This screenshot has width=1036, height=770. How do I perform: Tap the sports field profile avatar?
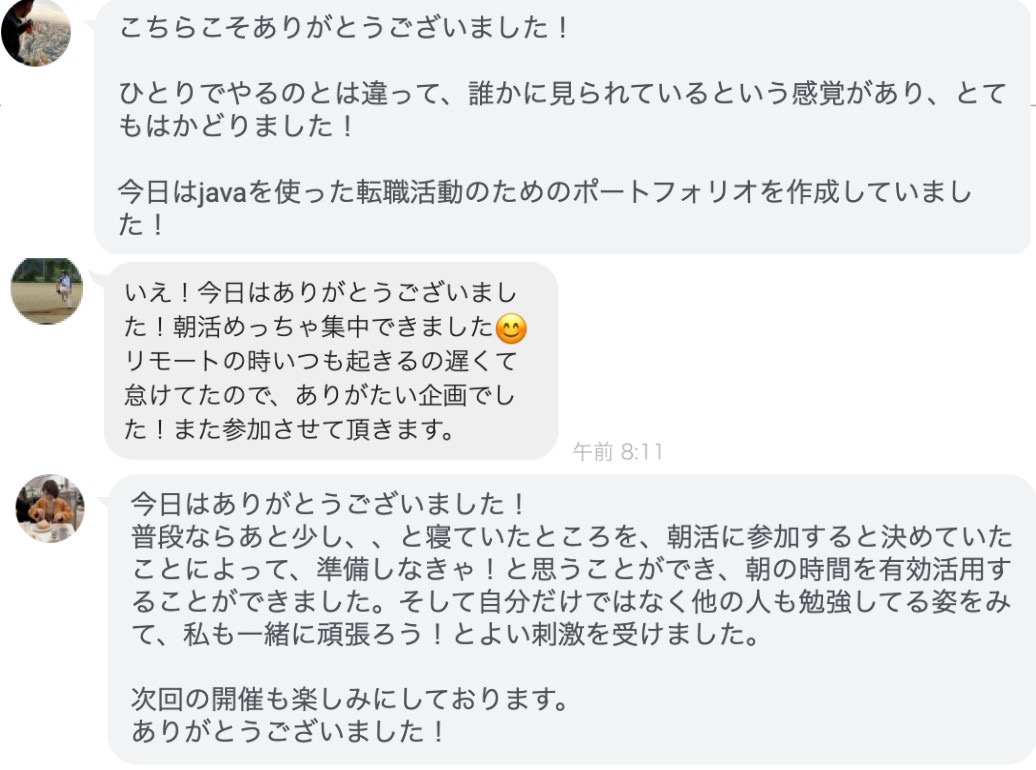pos(47,290)
